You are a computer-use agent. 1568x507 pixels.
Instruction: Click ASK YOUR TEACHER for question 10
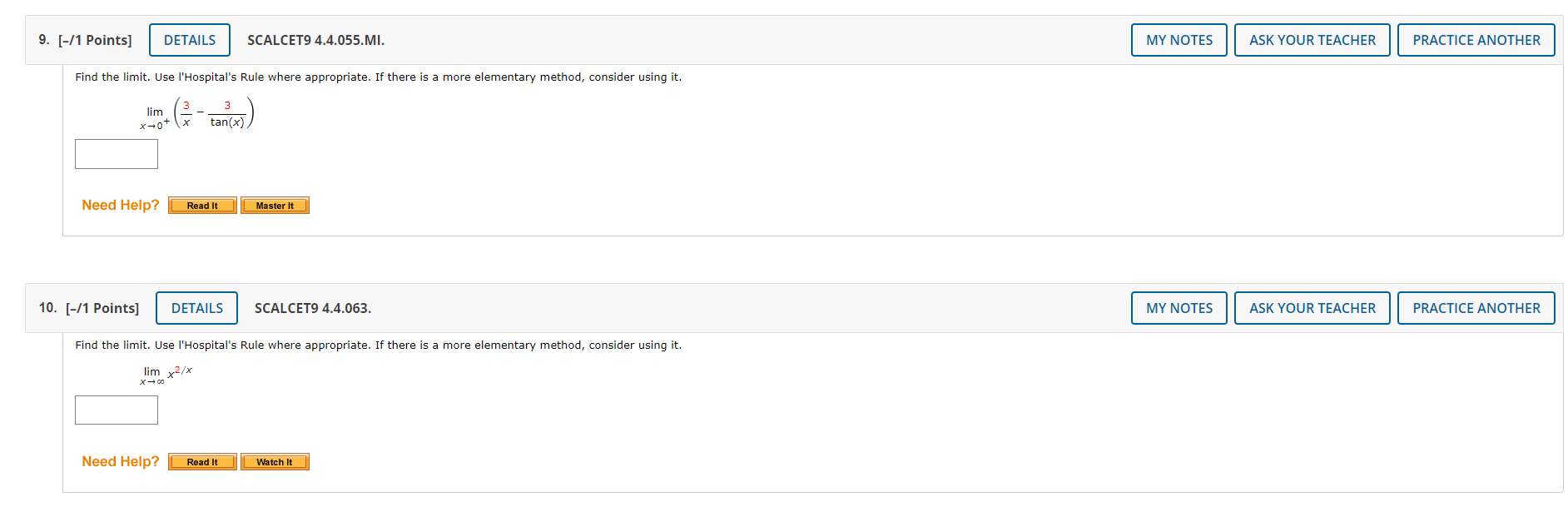pos(1312,308)
